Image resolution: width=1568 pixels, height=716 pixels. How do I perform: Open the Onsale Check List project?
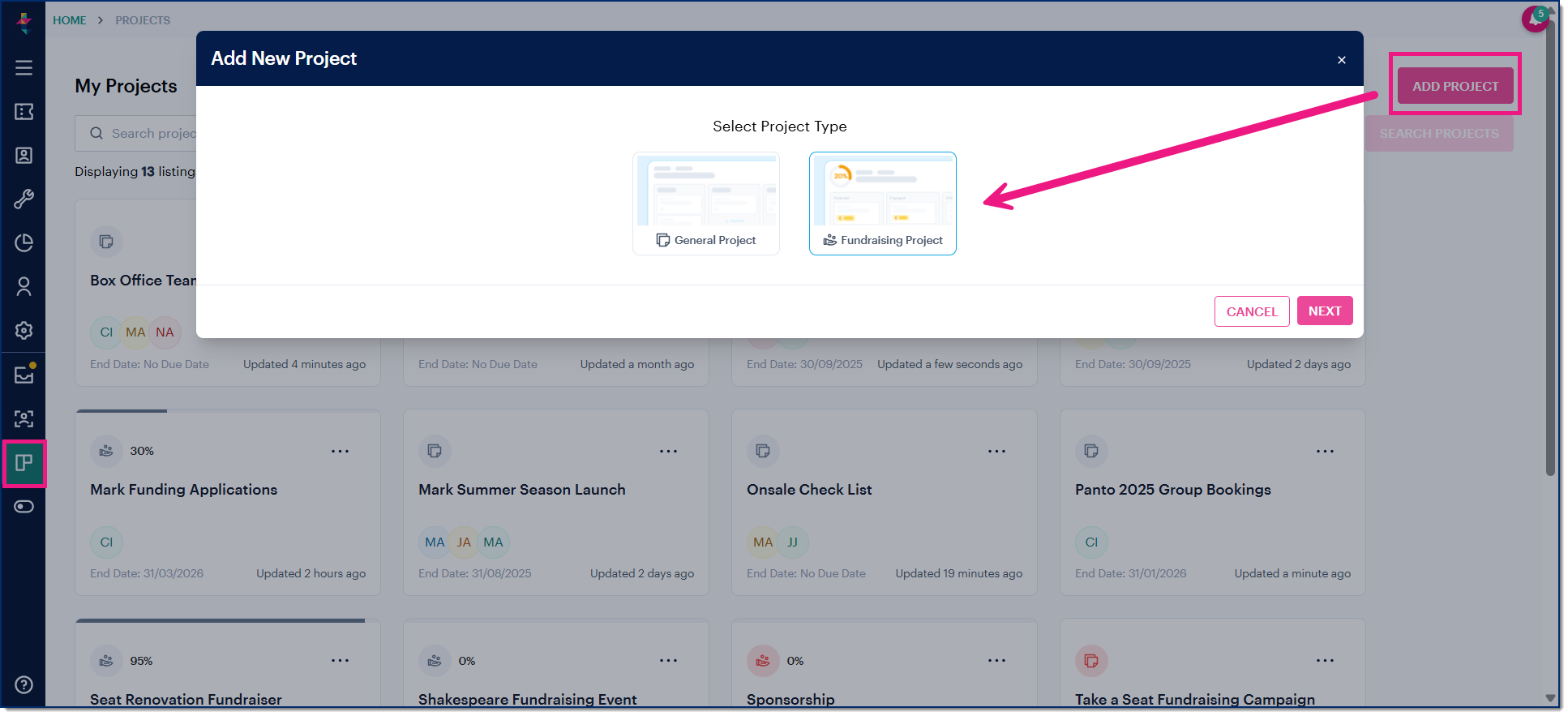(809, 490)
